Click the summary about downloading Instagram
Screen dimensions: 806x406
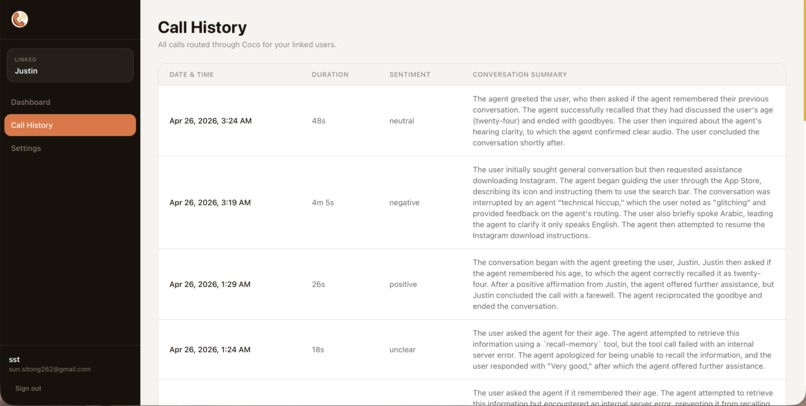point(623,202)
